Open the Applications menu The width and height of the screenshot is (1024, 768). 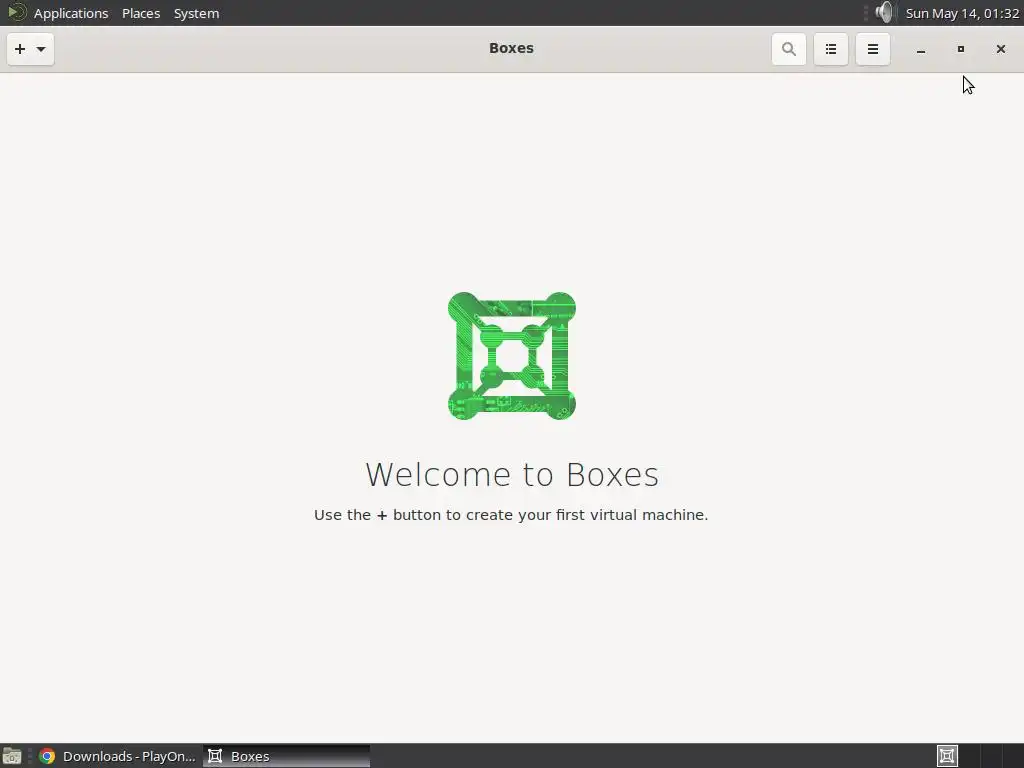(x=71, y=13)
